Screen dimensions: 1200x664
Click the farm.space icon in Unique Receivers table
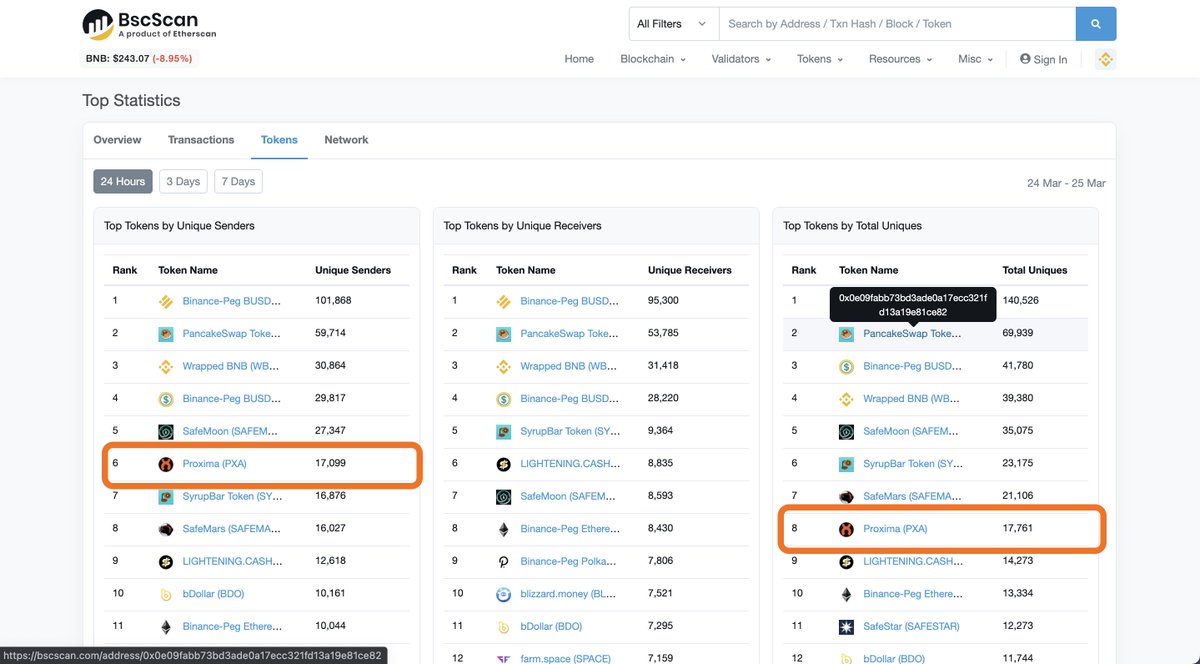pos(504,658)
